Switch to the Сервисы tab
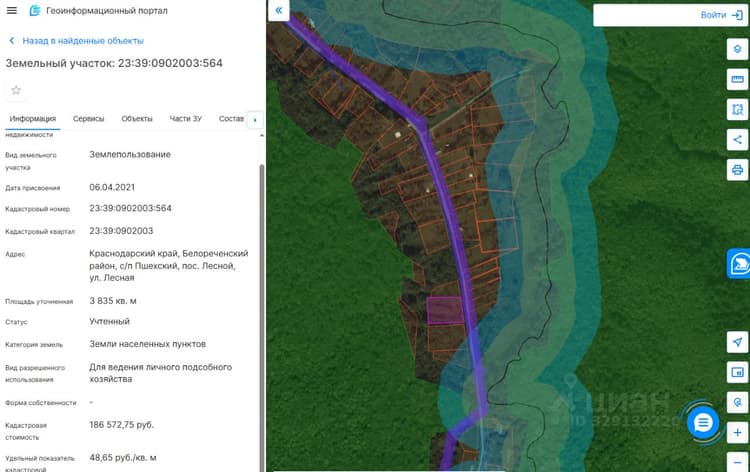Viewport: 750px width, 472px height. [x=88, y=119]
